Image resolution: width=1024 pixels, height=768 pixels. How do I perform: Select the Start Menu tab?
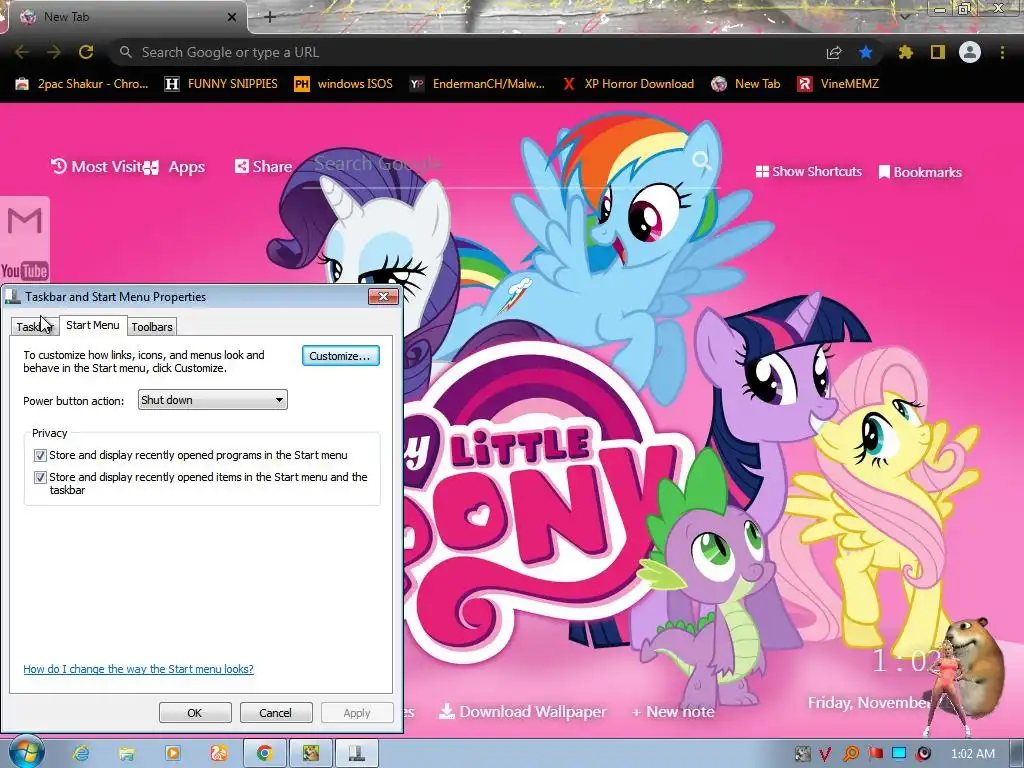(x=93, y=325)
